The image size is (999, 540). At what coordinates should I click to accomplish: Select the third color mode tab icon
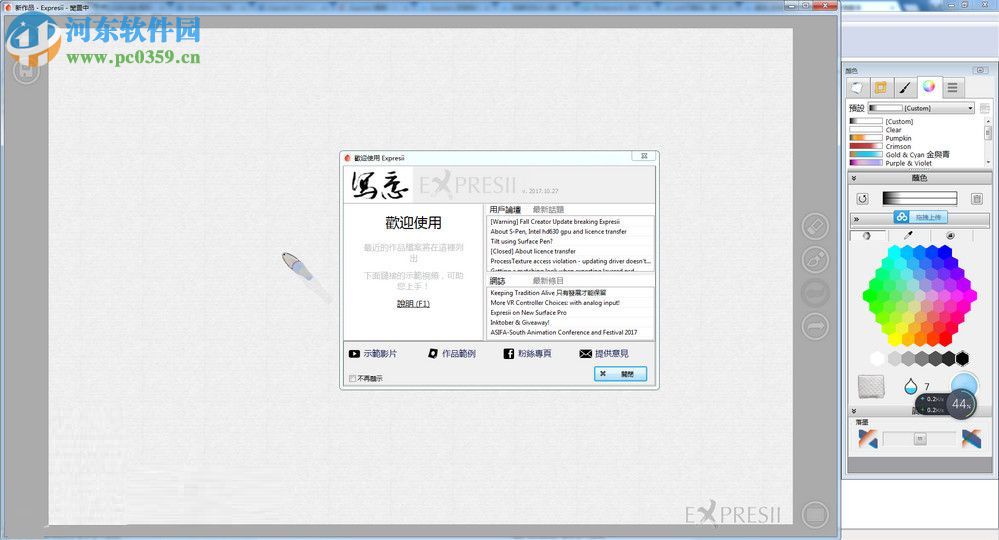pos(951,236)
